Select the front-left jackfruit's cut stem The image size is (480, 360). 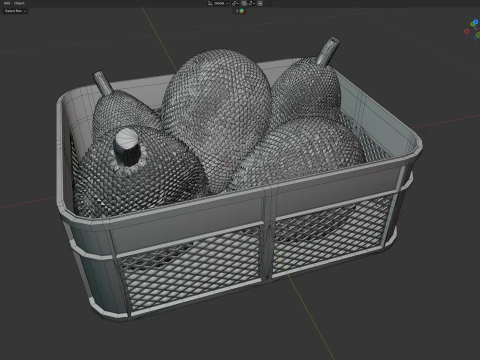click(x=127, y=146)
